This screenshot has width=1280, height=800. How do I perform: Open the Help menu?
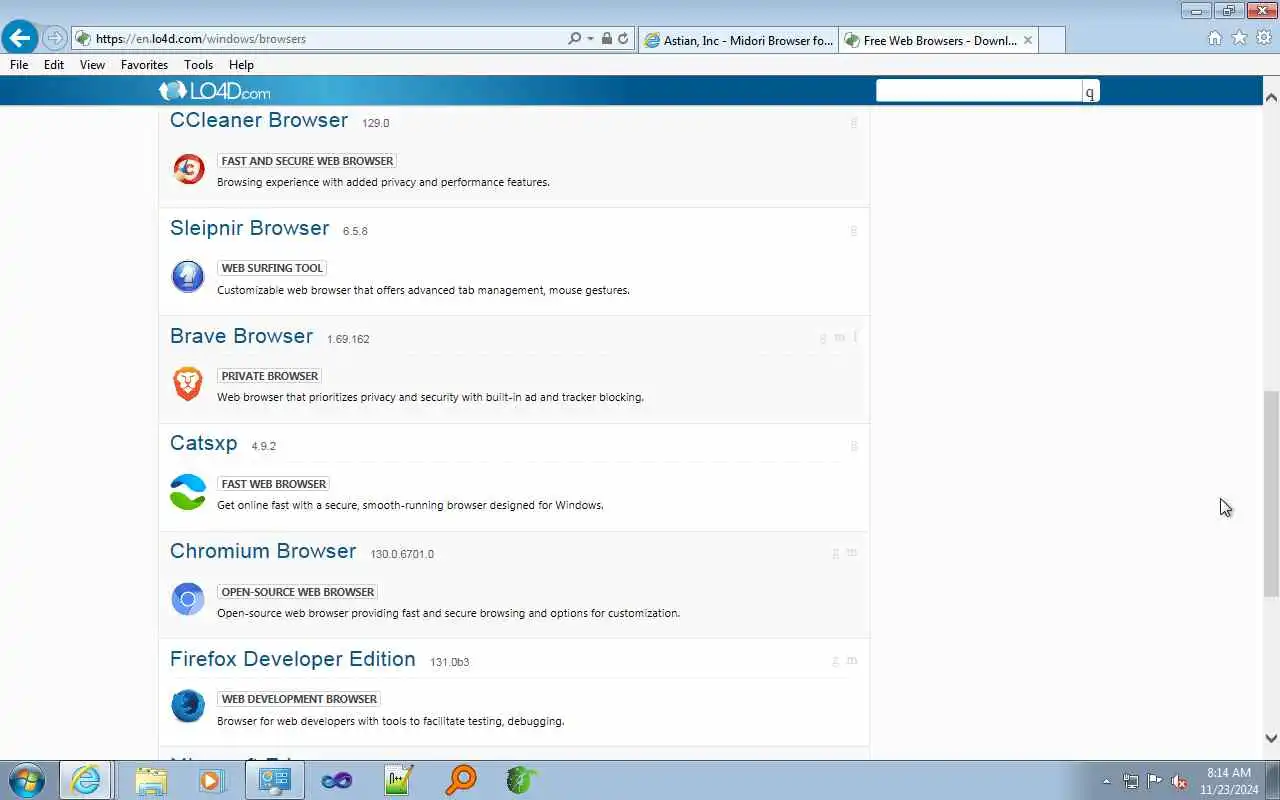click(x=241, y=64)
